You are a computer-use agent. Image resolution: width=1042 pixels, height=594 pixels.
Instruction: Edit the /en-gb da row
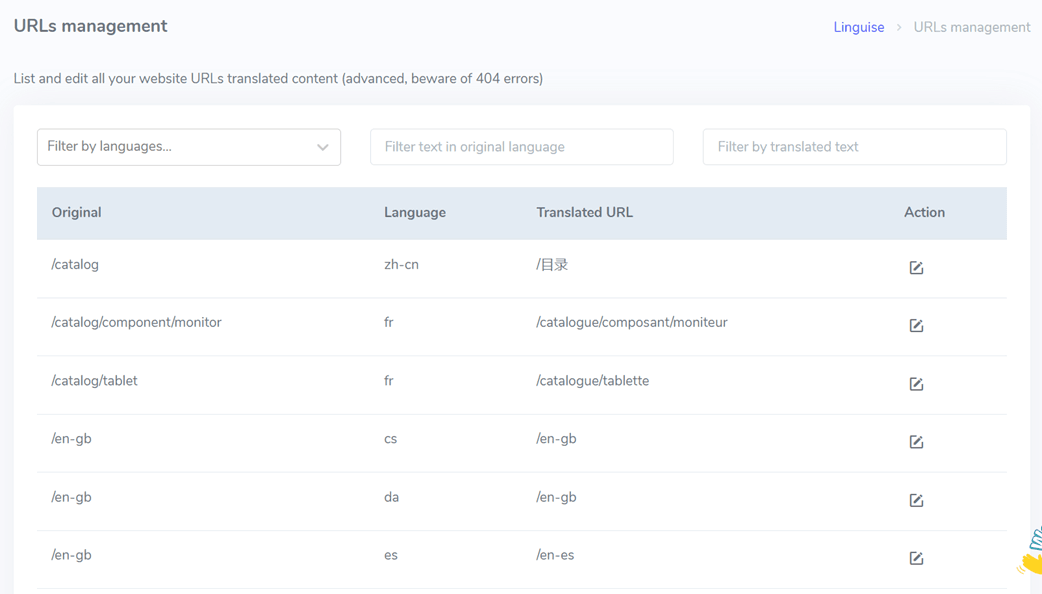click(916, 500)
